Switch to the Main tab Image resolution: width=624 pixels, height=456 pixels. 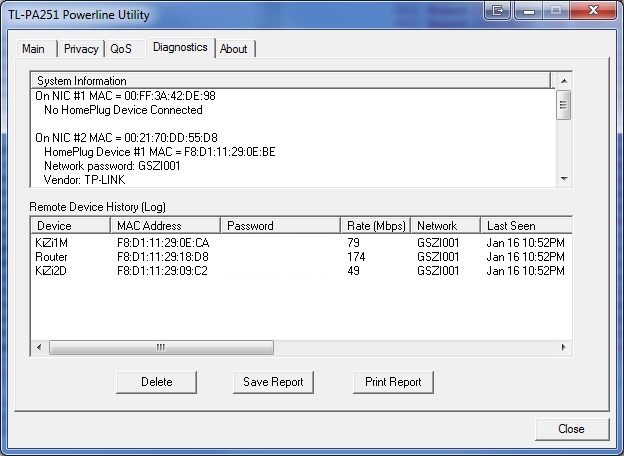33,49
